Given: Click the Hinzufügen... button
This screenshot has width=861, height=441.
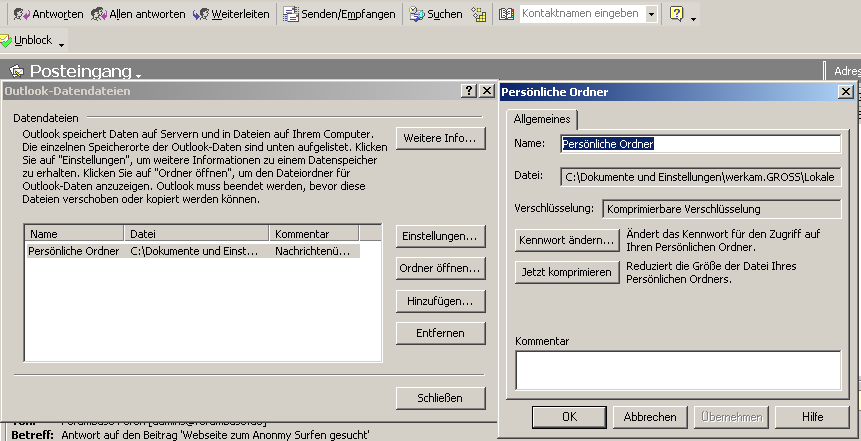Looking at the screenshot, I should click(440, 301).
